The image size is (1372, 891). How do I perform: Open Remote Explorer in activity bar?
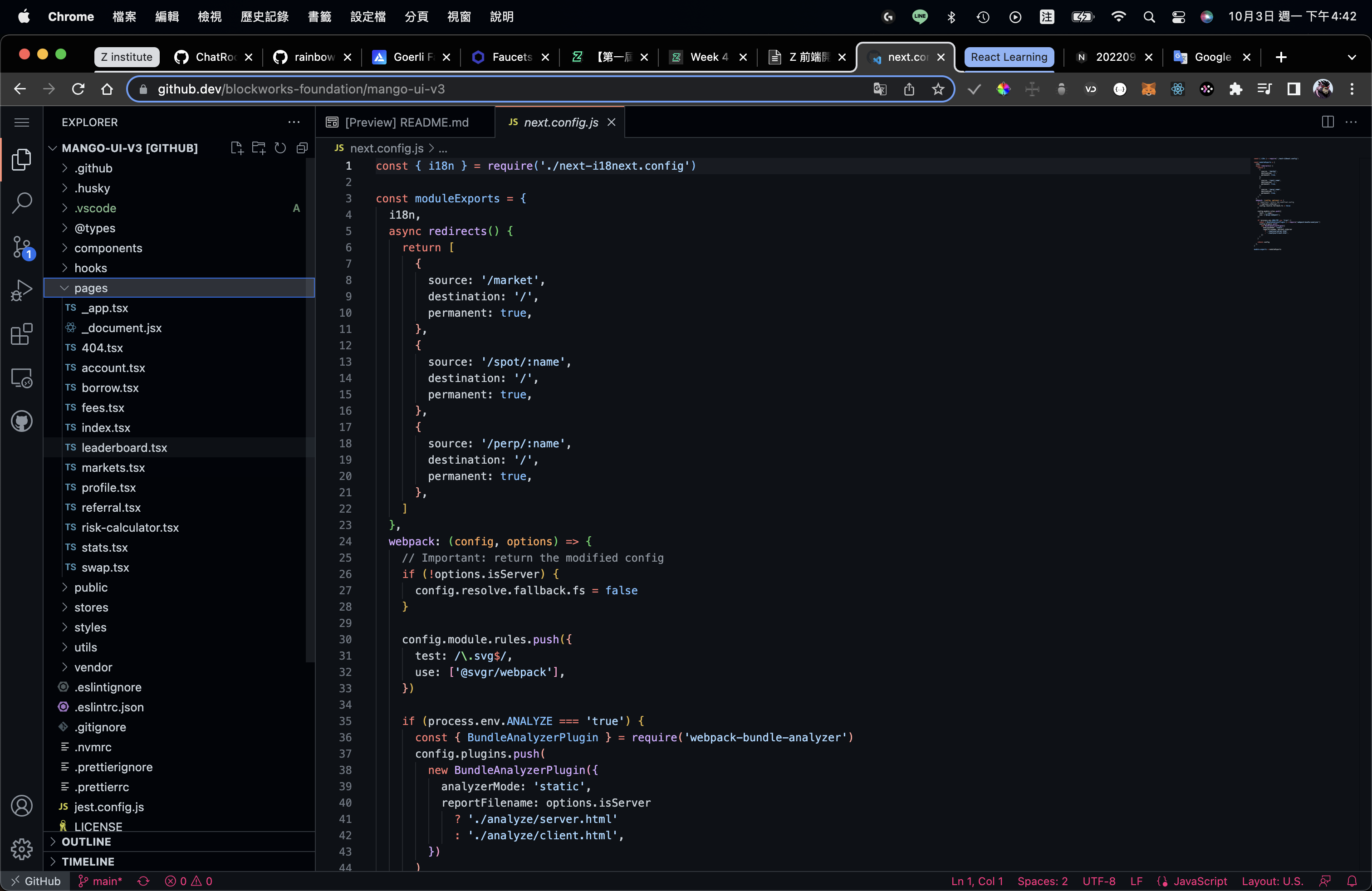pos(21,378)
